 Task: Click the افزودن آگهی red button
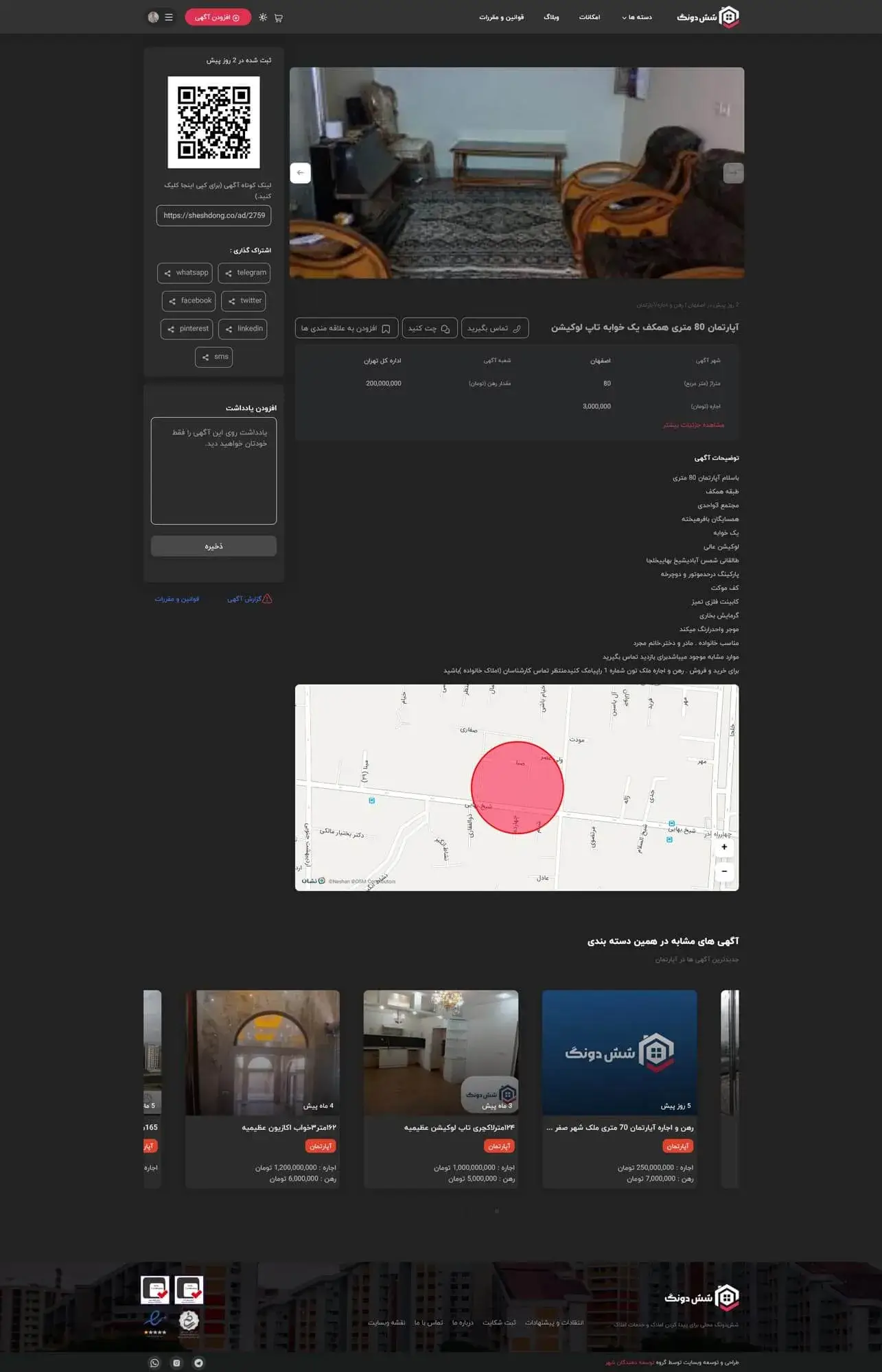(x=217, y=17)
